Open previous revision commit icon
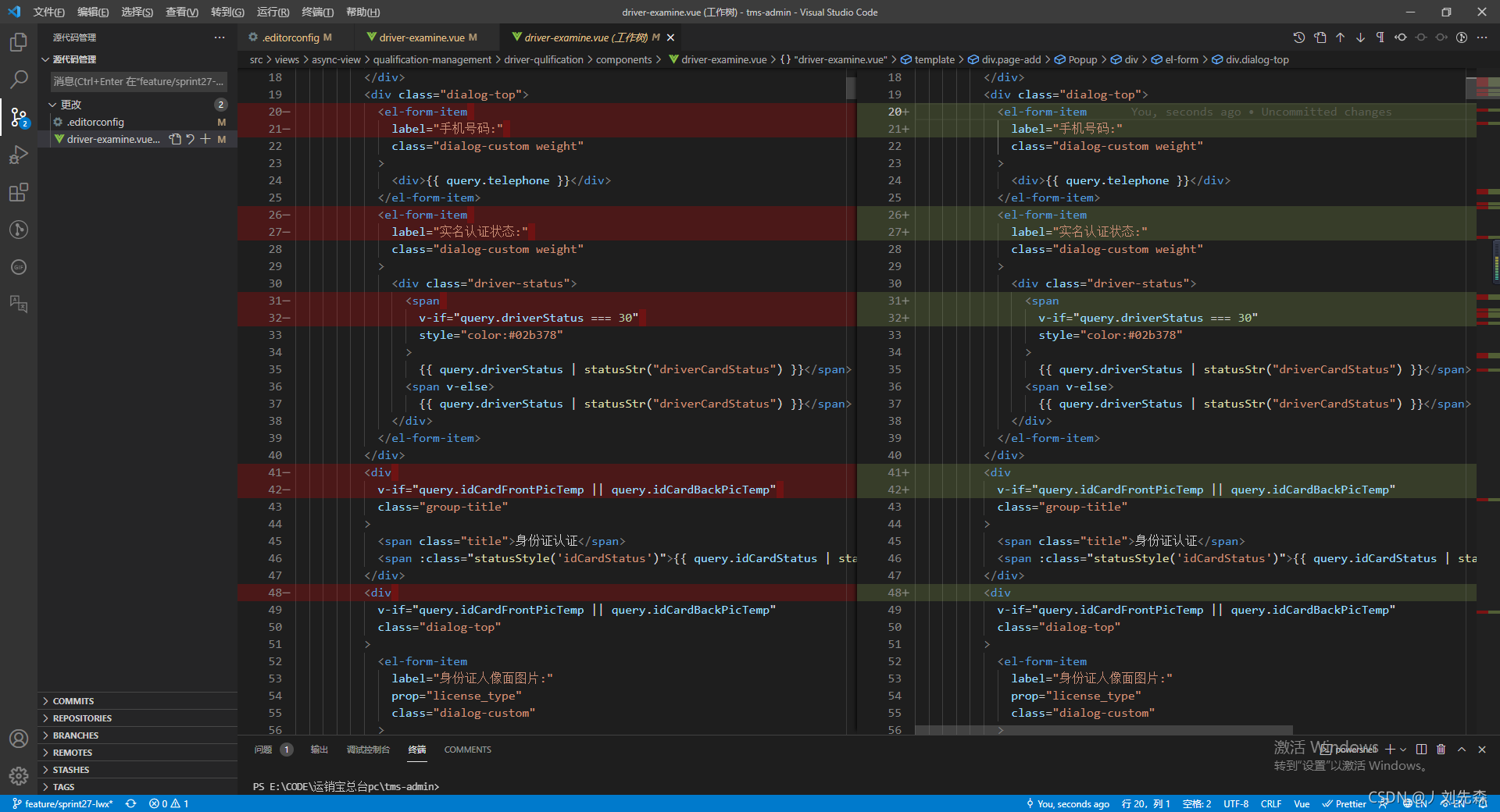This screenshot has height=812, width=1500. [x=1401, y=37]
